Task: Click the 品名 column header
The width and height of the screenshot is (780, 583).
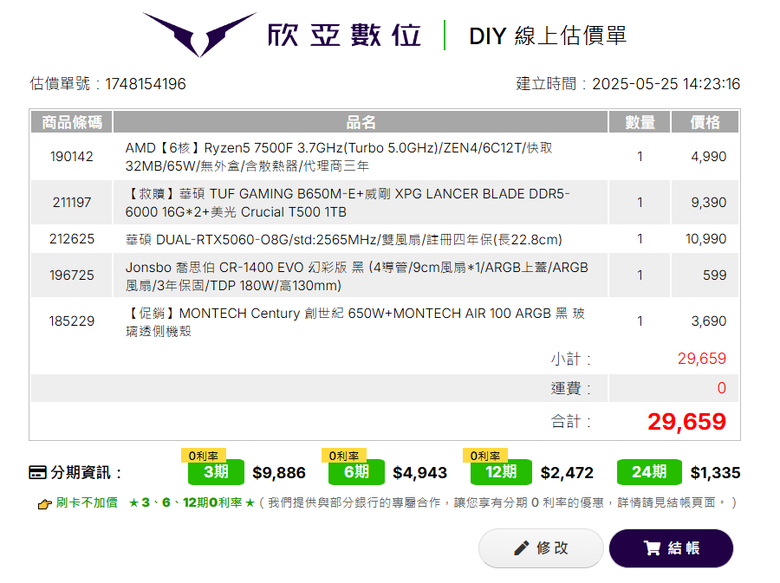Action: tap(361, 122)
